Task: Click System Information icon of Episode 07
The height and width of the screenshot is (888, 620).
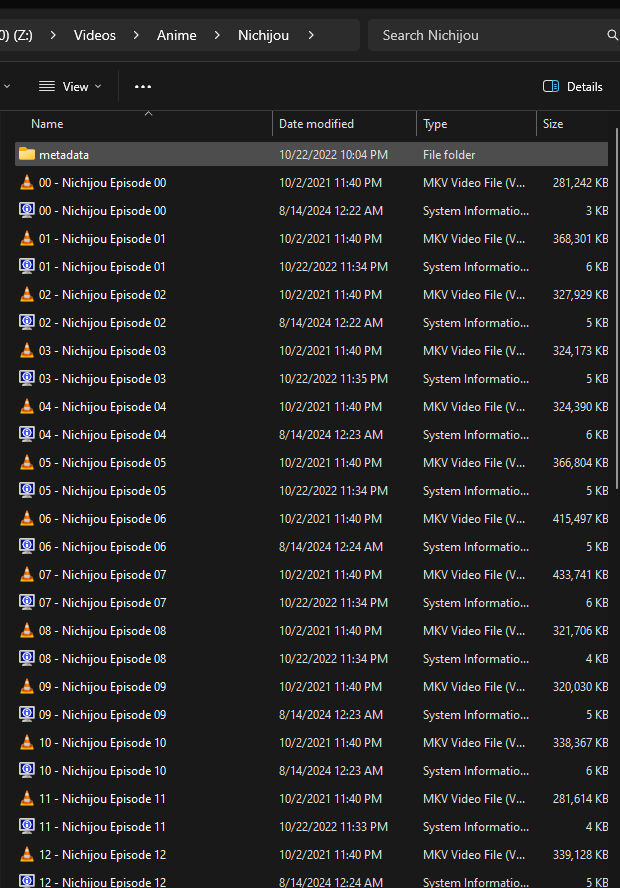Action: click(x=27, y=603)
